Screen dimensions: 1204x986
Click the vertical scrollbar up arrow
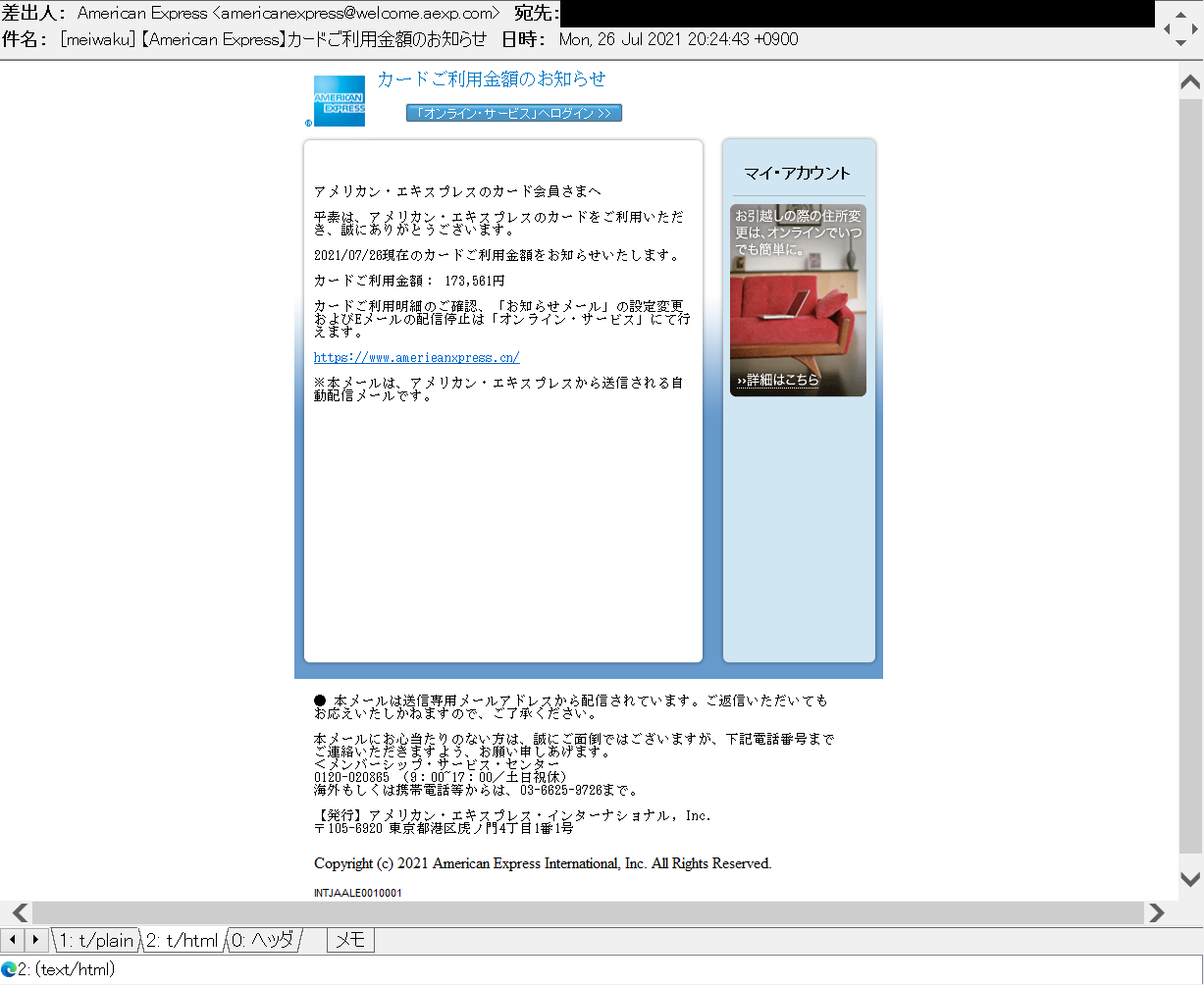click(x=1190, y=82)
